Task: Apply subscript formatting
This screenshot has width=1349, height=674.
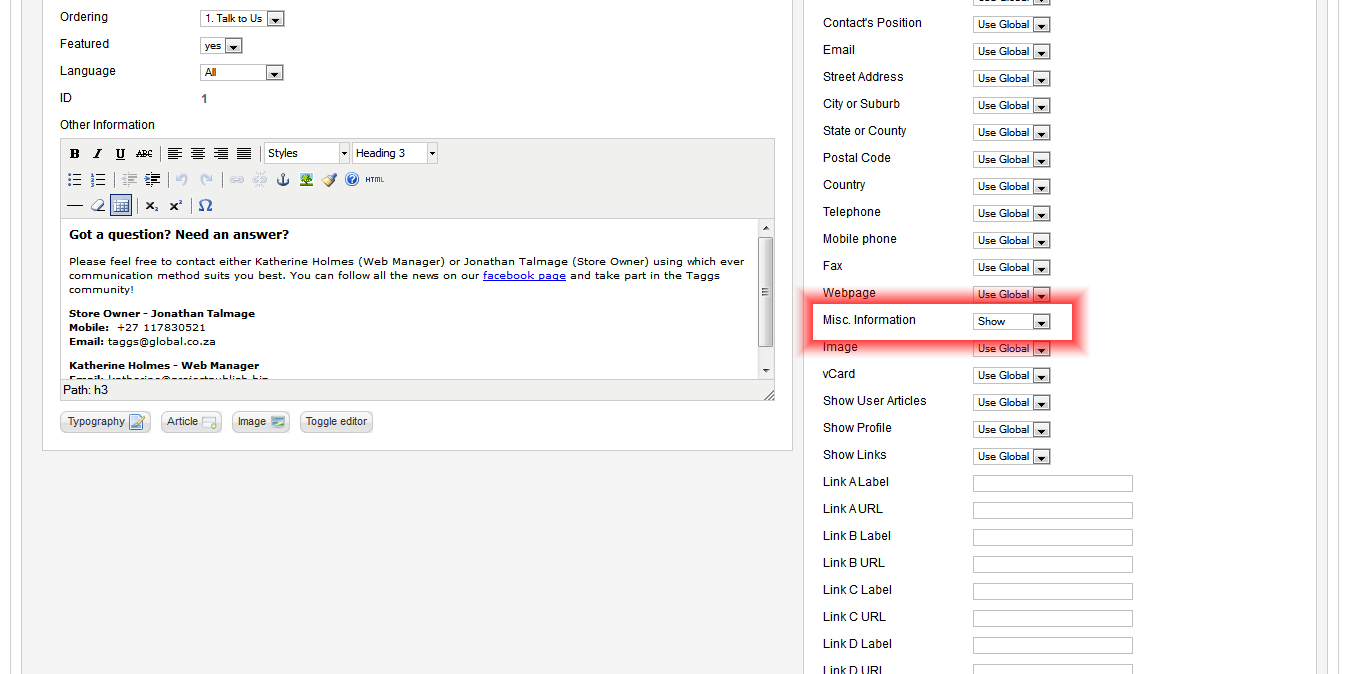Action: 152,206
